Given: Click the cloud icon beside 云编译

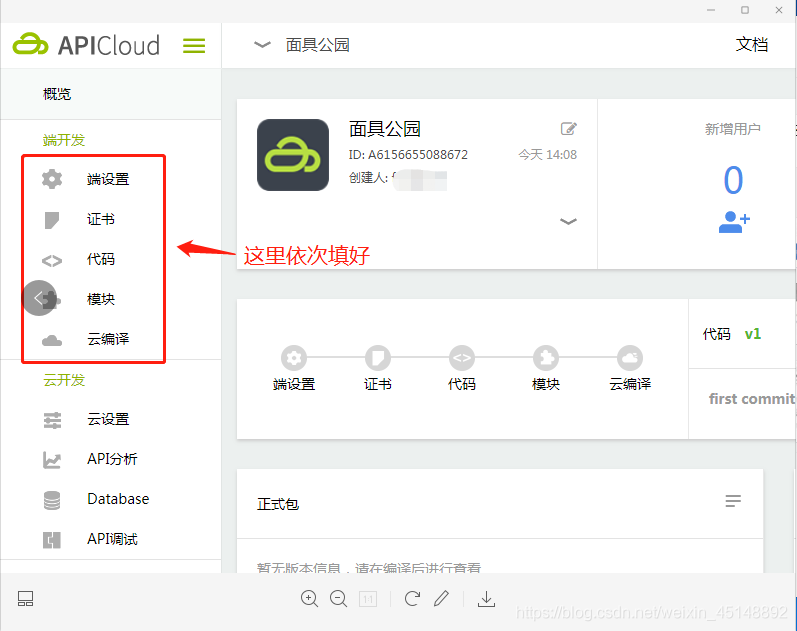Looking at the screenshot, I should pyautogui.click(x=52, y=340).
